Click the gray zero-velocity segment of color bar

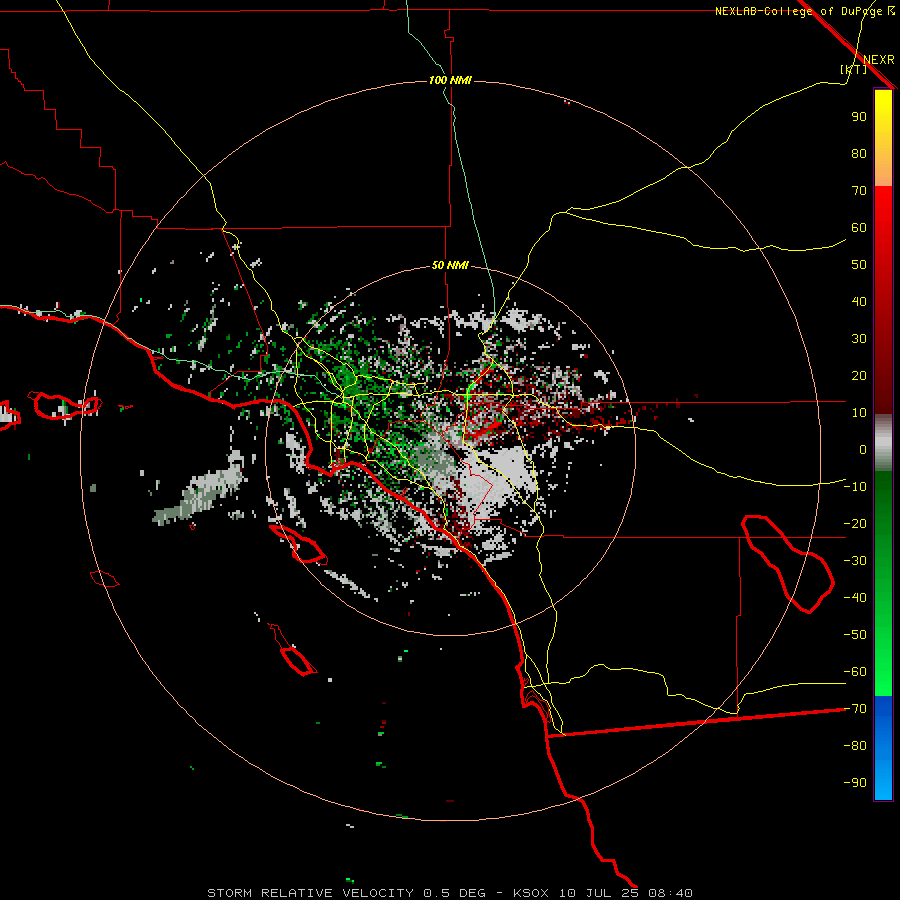(883, 443)
